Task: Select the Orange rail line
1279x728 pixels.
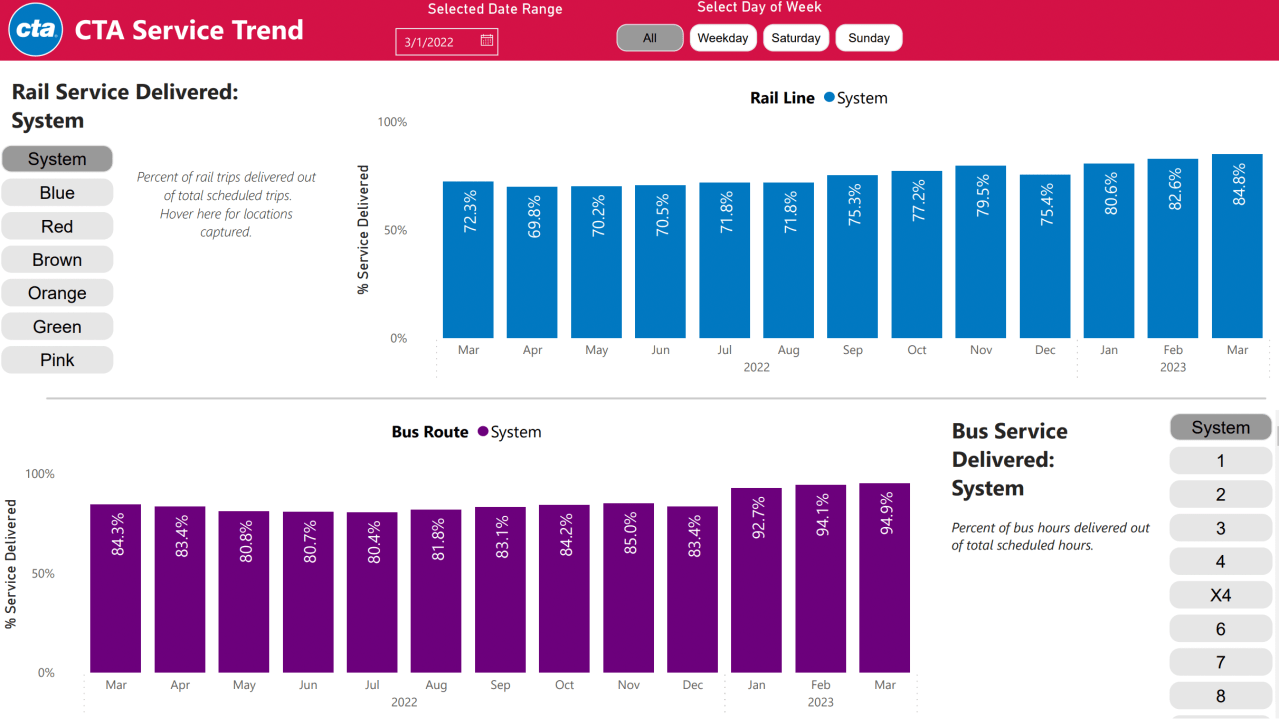Action: click(57, 292)
